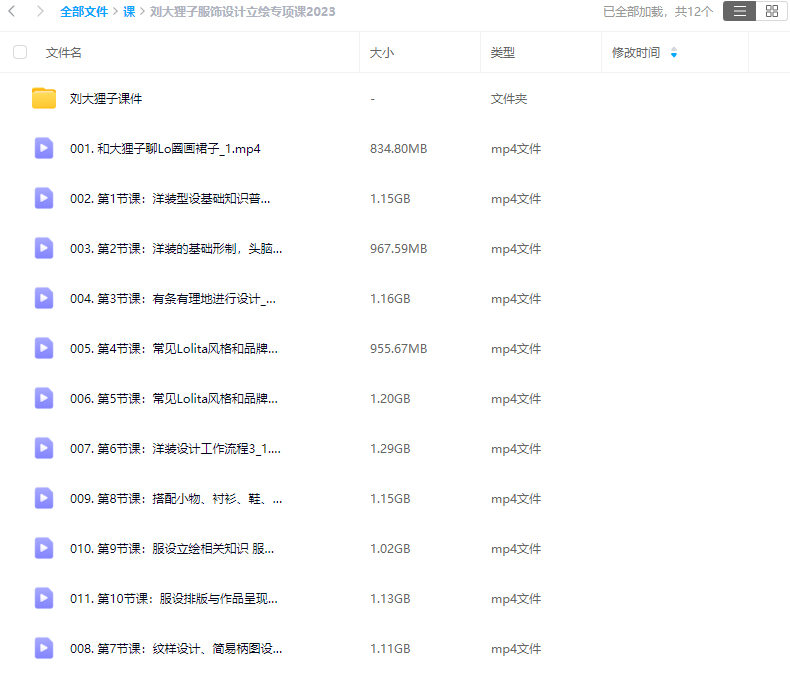Click video icon for 010 第9节课
The image size is (790, 680).
[x=44, y=549]
